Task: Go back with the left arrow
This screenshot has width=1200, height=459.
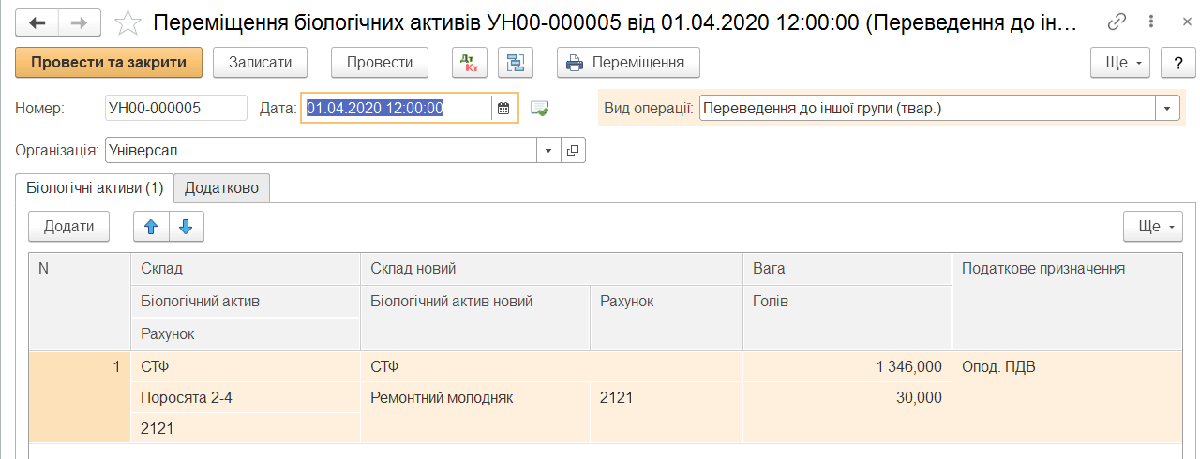Action: pos(38,22)
